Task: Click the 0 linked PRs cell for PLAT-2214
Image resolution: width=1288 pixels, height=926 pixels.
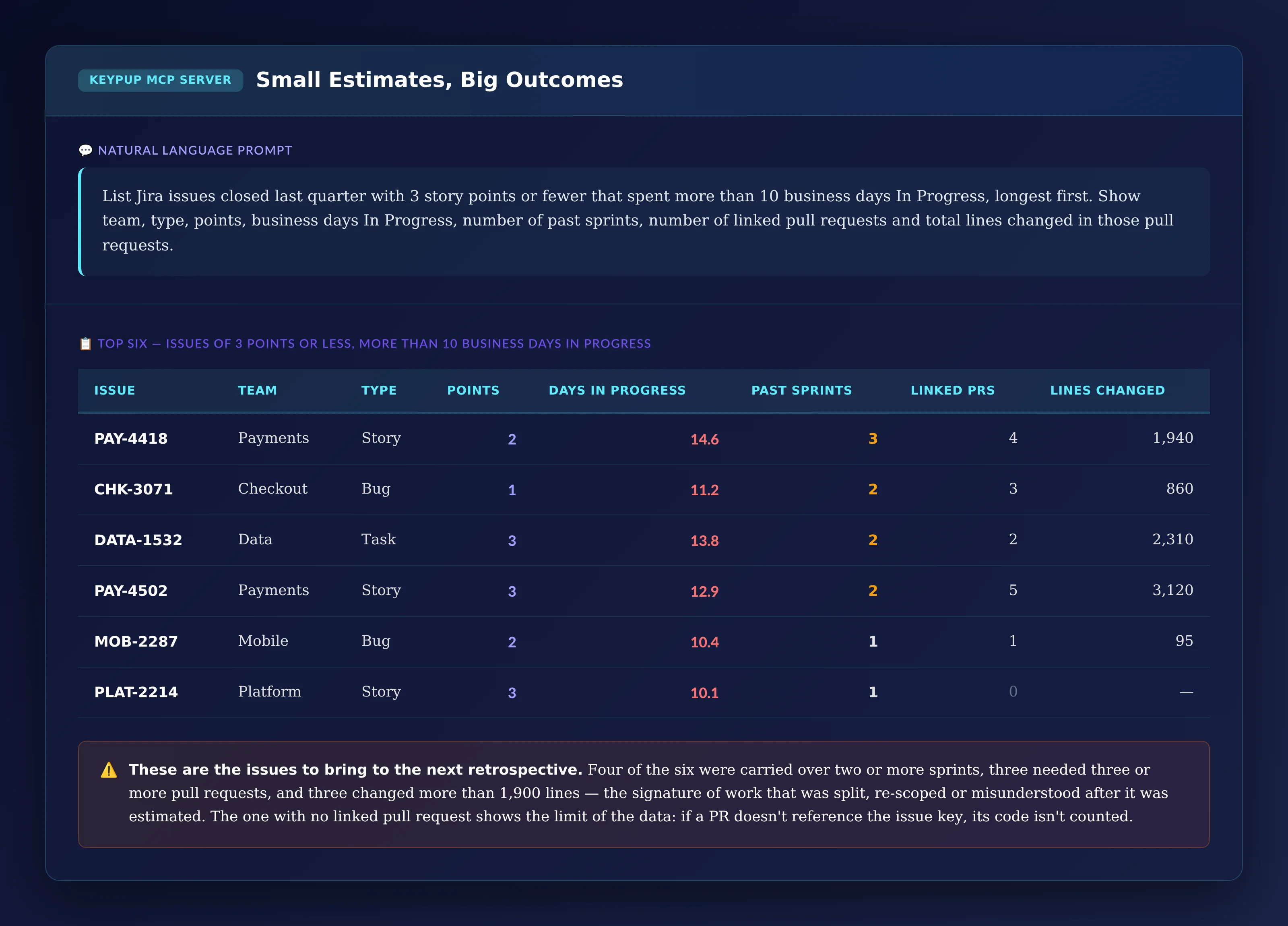Action: (x=1013, y=691)
